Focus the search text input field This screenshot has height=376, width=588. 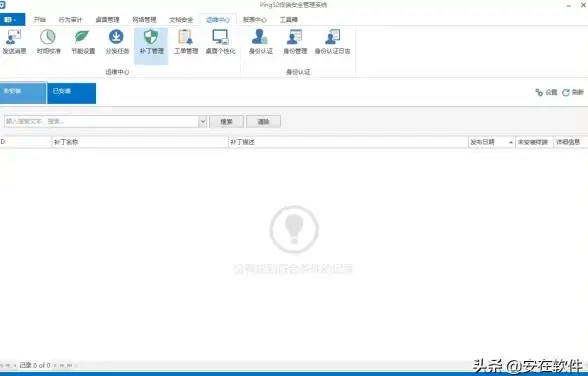pyautogui.click(x=101, y=121)
